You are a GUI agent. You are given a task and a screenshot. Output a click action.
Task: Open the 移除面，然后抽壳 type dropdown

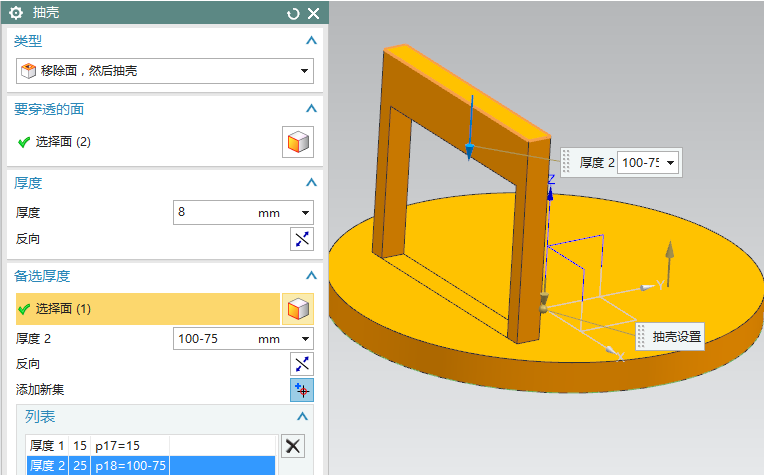[165, 71]
